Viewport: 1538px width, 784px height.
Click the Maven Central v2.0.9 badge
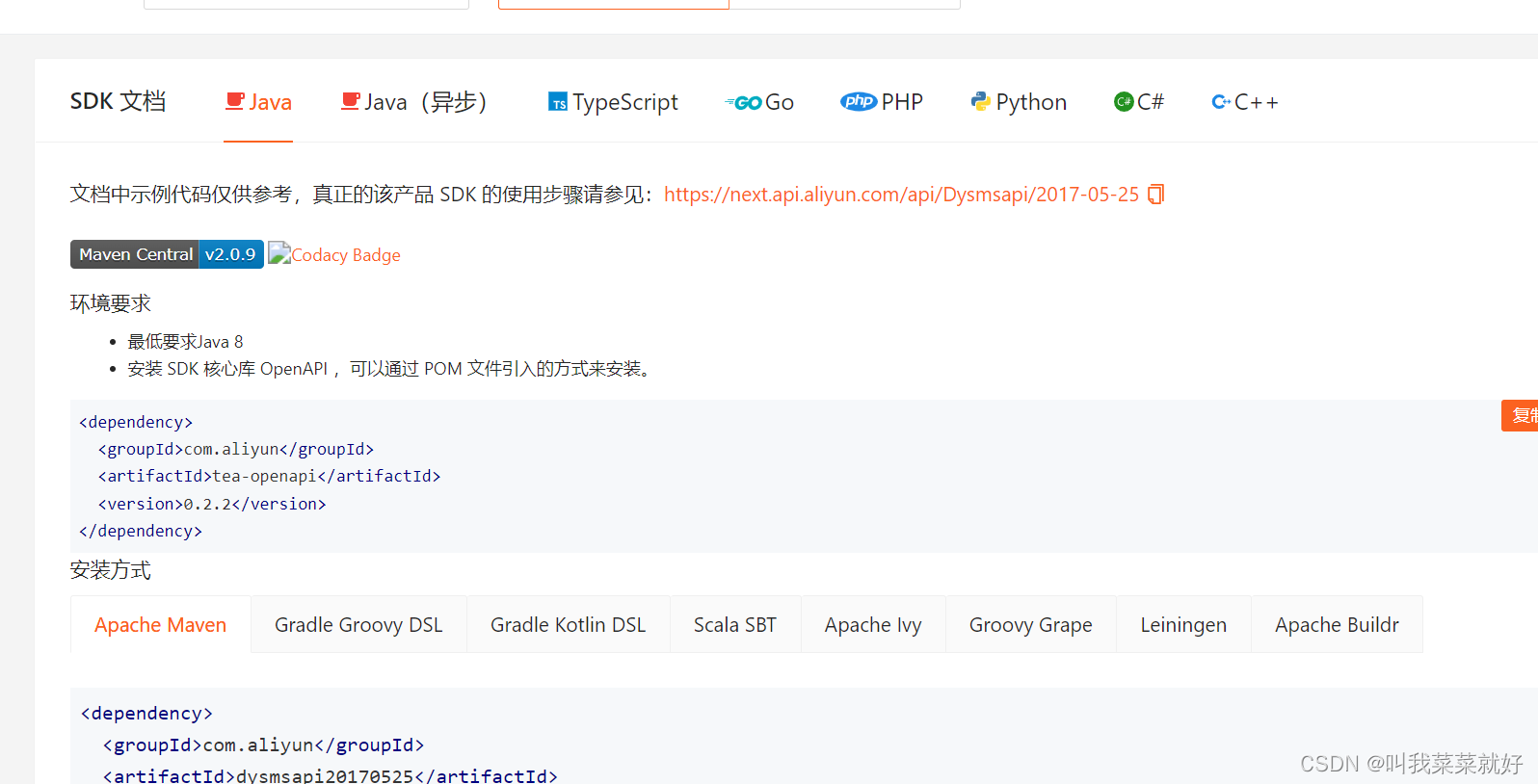click(x=167, y=254)
